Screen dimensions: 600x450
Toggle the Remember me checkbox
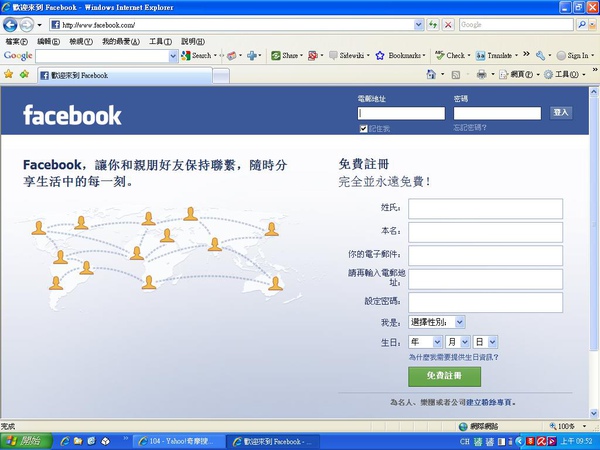[x=364, y=129]
